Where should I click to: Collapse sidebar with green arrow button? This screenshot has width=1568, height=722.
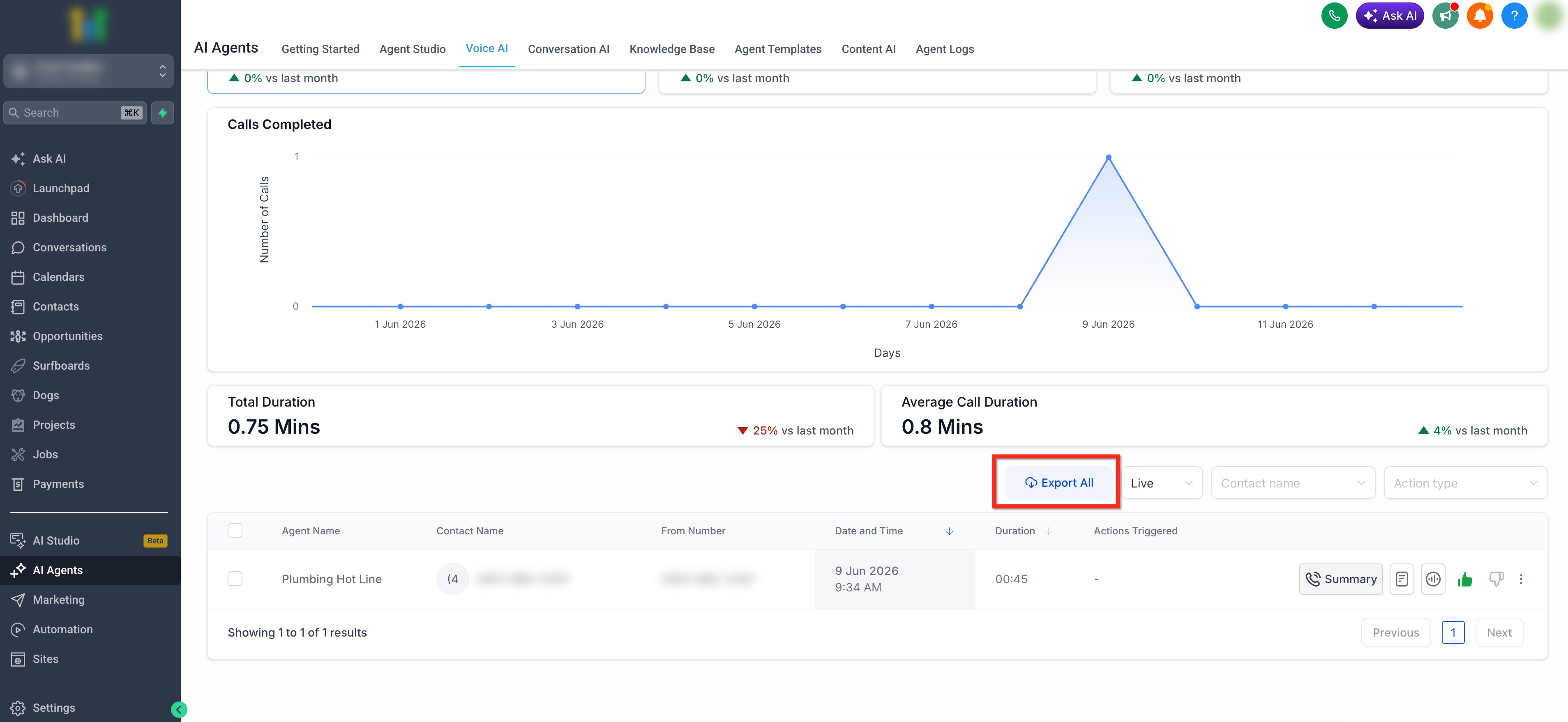(178, 709)
